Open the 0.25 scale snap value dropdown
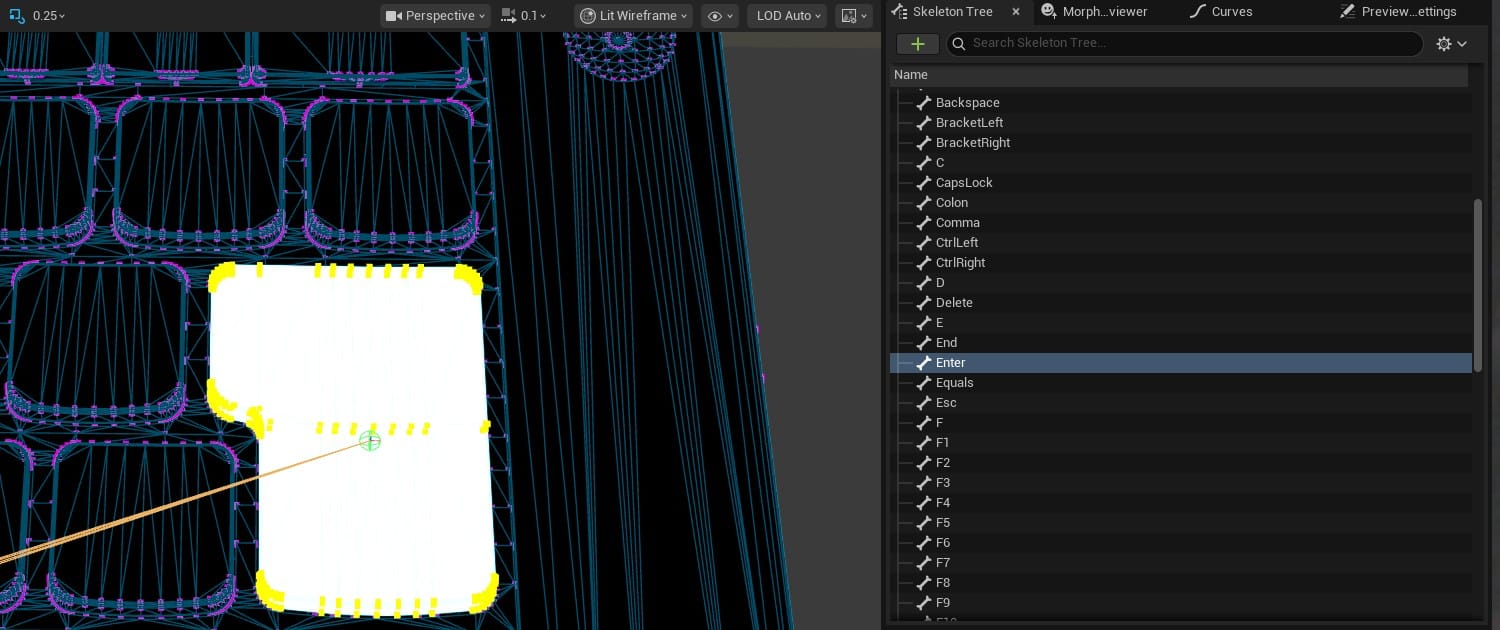The image size is (1500, 630). click(x=49, y=16)
